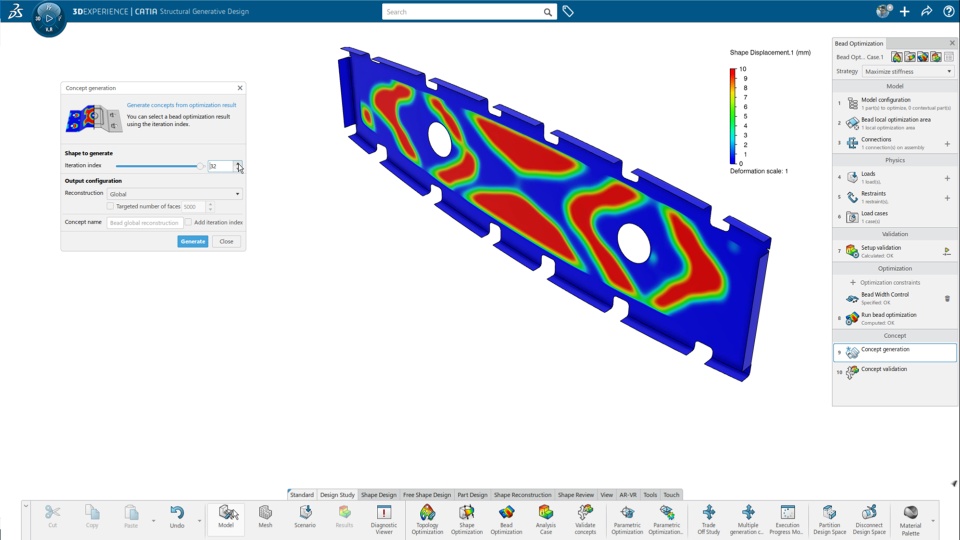
Task: Click the tag icon beside search
Action: pyautogui.click(x=568, y=12)
